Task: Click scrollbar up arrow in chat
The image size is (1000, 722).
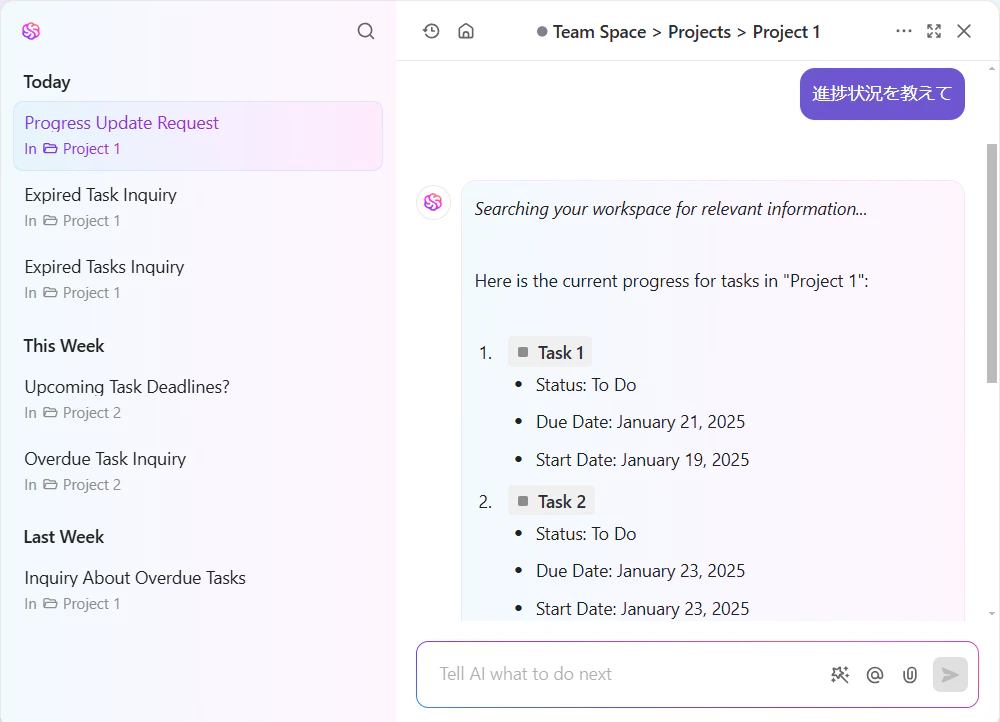Action: 991,69
